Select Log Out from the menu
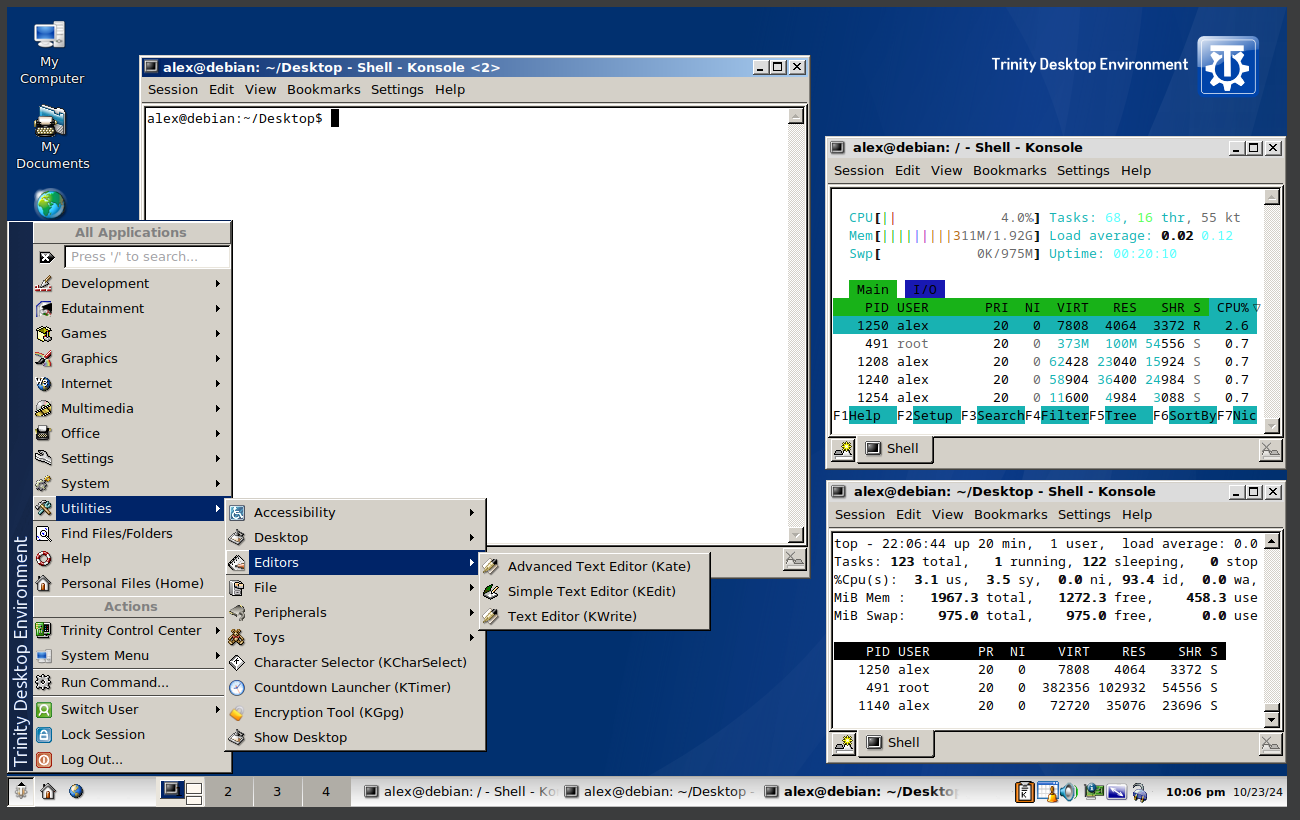This screenshot has height=820, width=1300. tap(92, 759)
